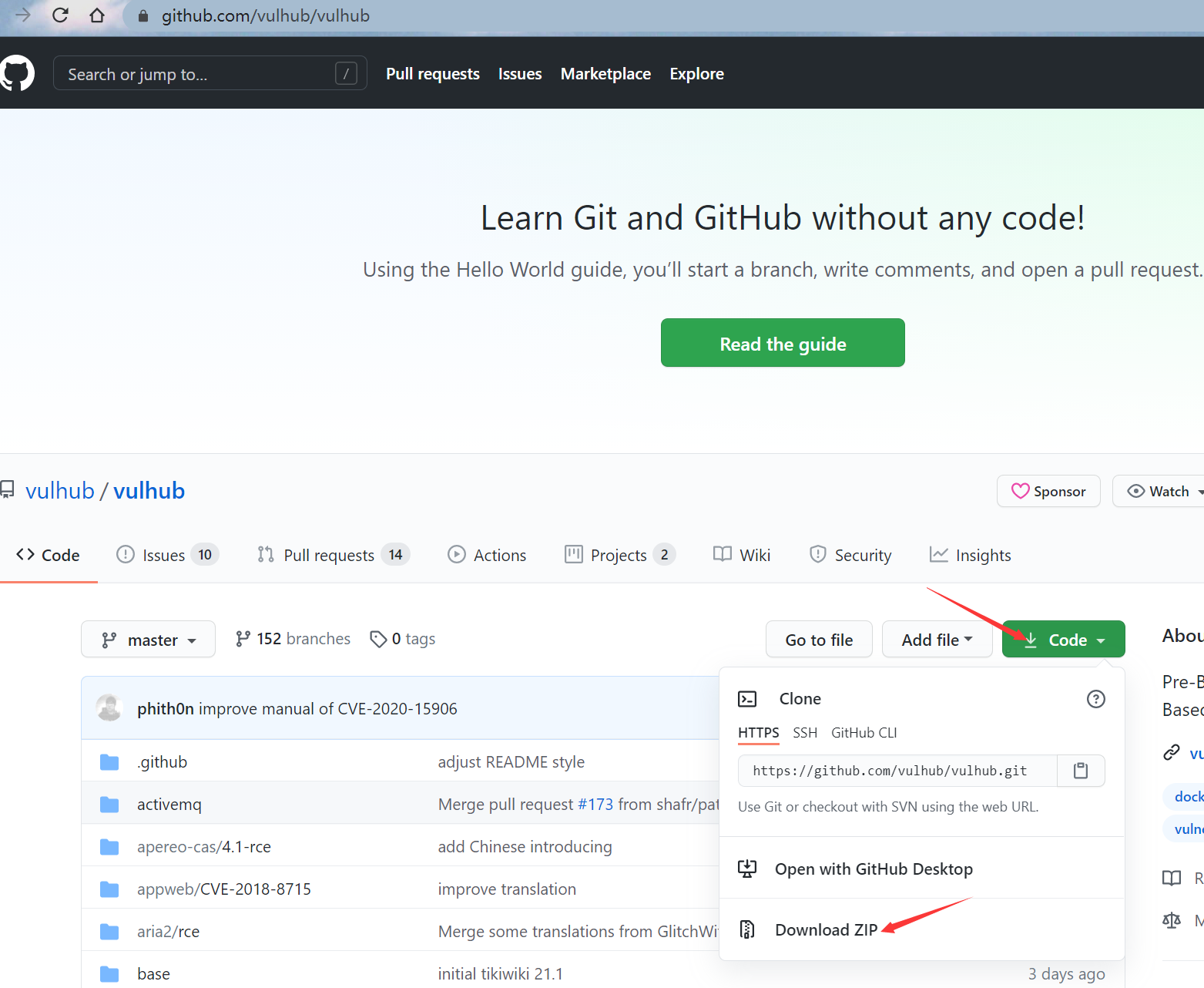
Task: Open Marketplace in top navigation
Action: [605, 74]
